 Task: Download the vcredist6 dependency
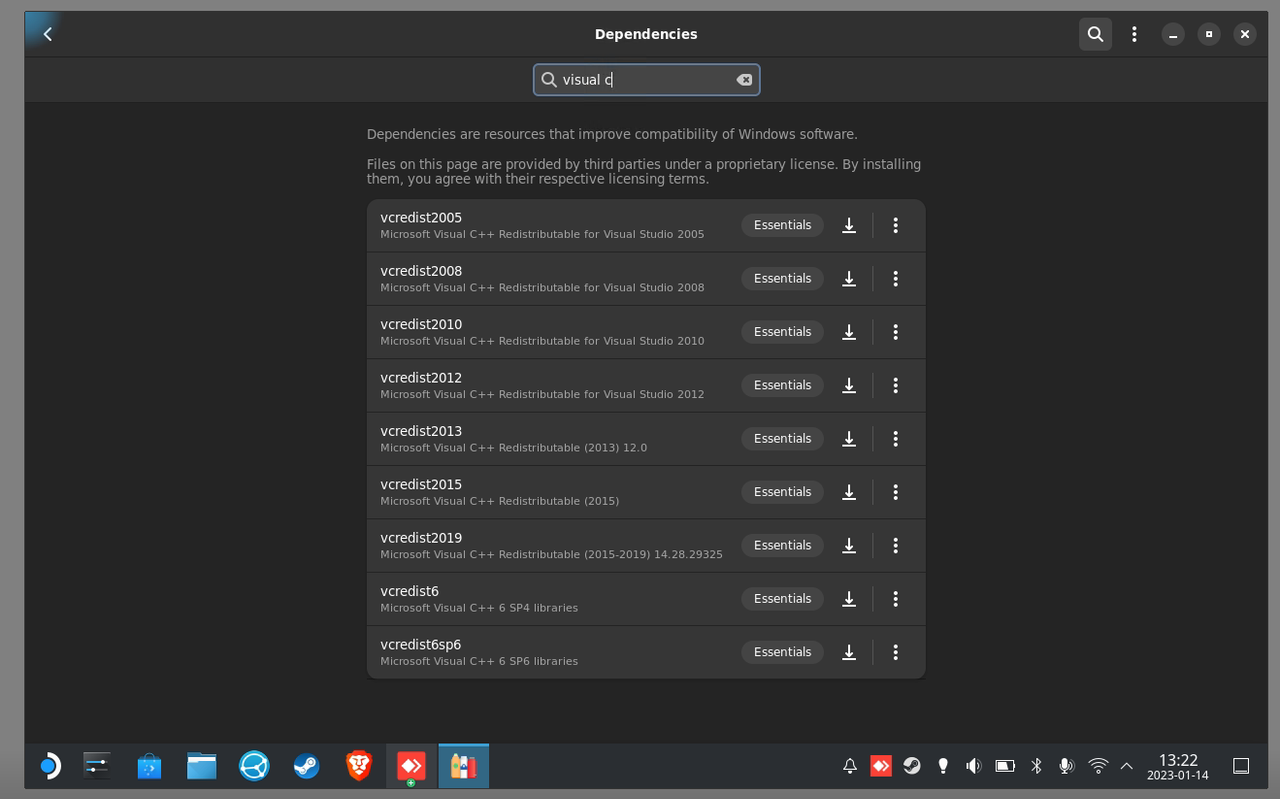(x=849, y=599)
